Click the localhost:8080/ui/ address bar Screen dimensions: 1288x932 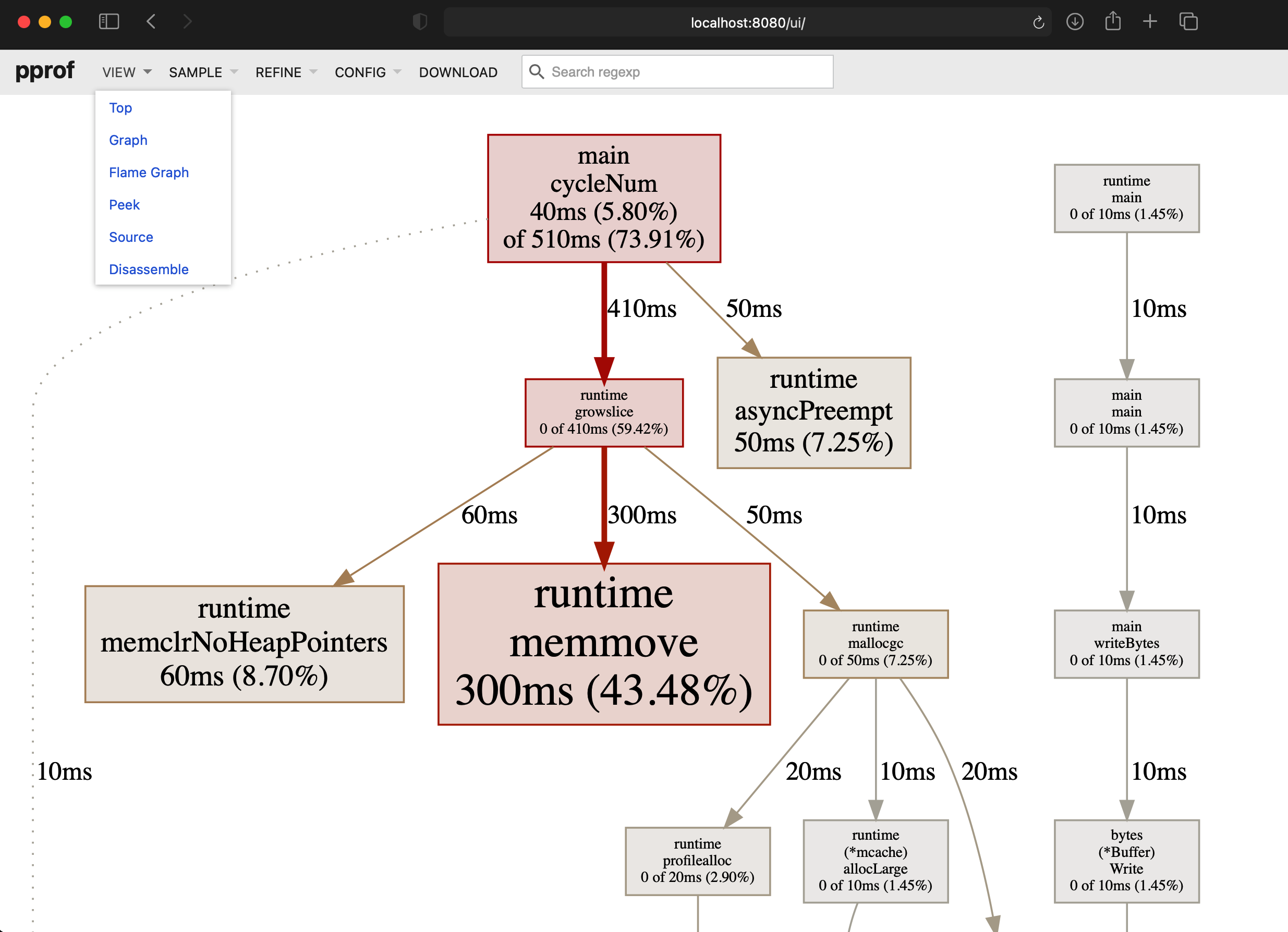coord(746,23)
